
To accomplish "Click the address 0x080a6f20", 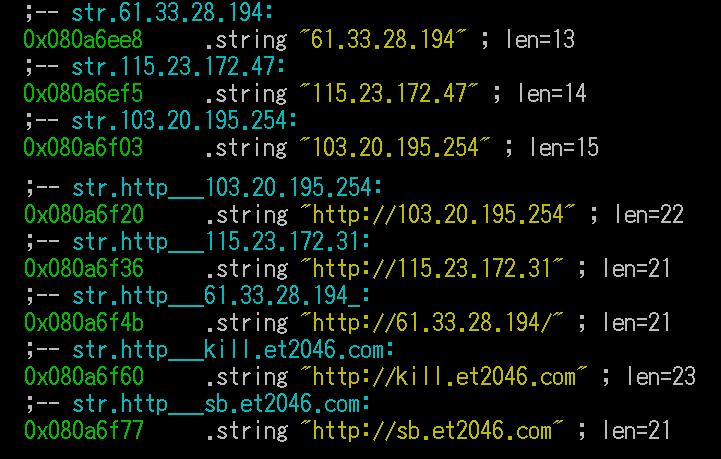I will tap(84, 215).
